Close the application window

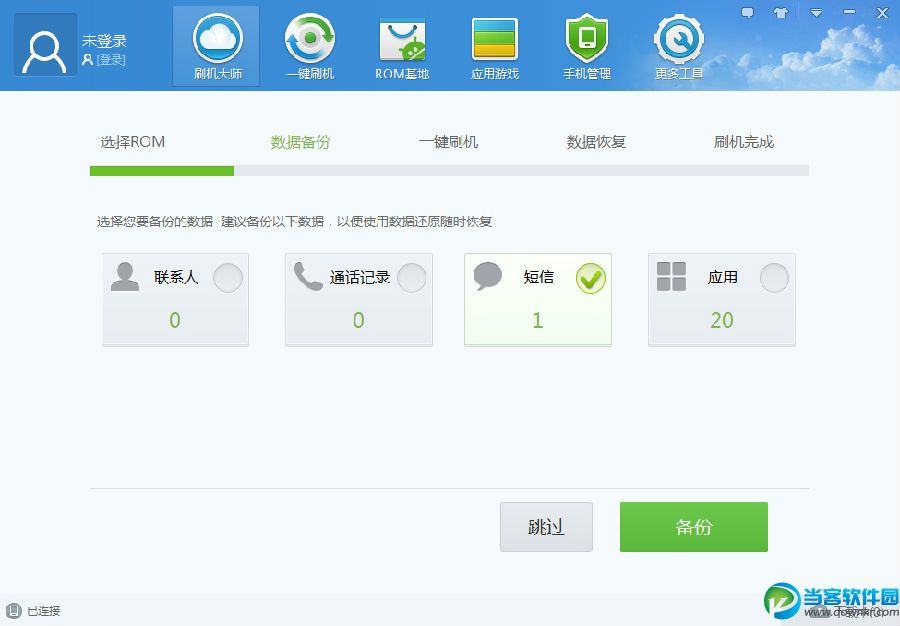point(883,13)
